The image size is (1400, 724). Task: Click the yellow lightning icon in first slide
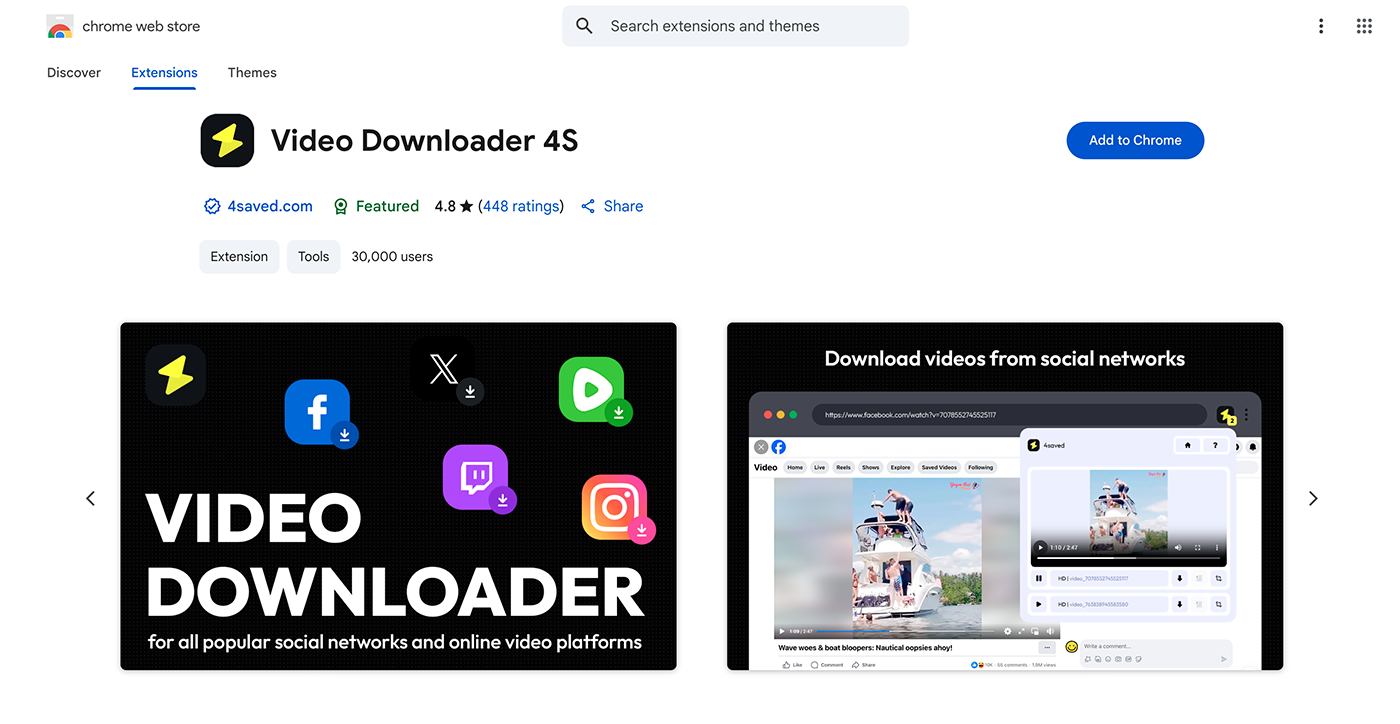175,375
